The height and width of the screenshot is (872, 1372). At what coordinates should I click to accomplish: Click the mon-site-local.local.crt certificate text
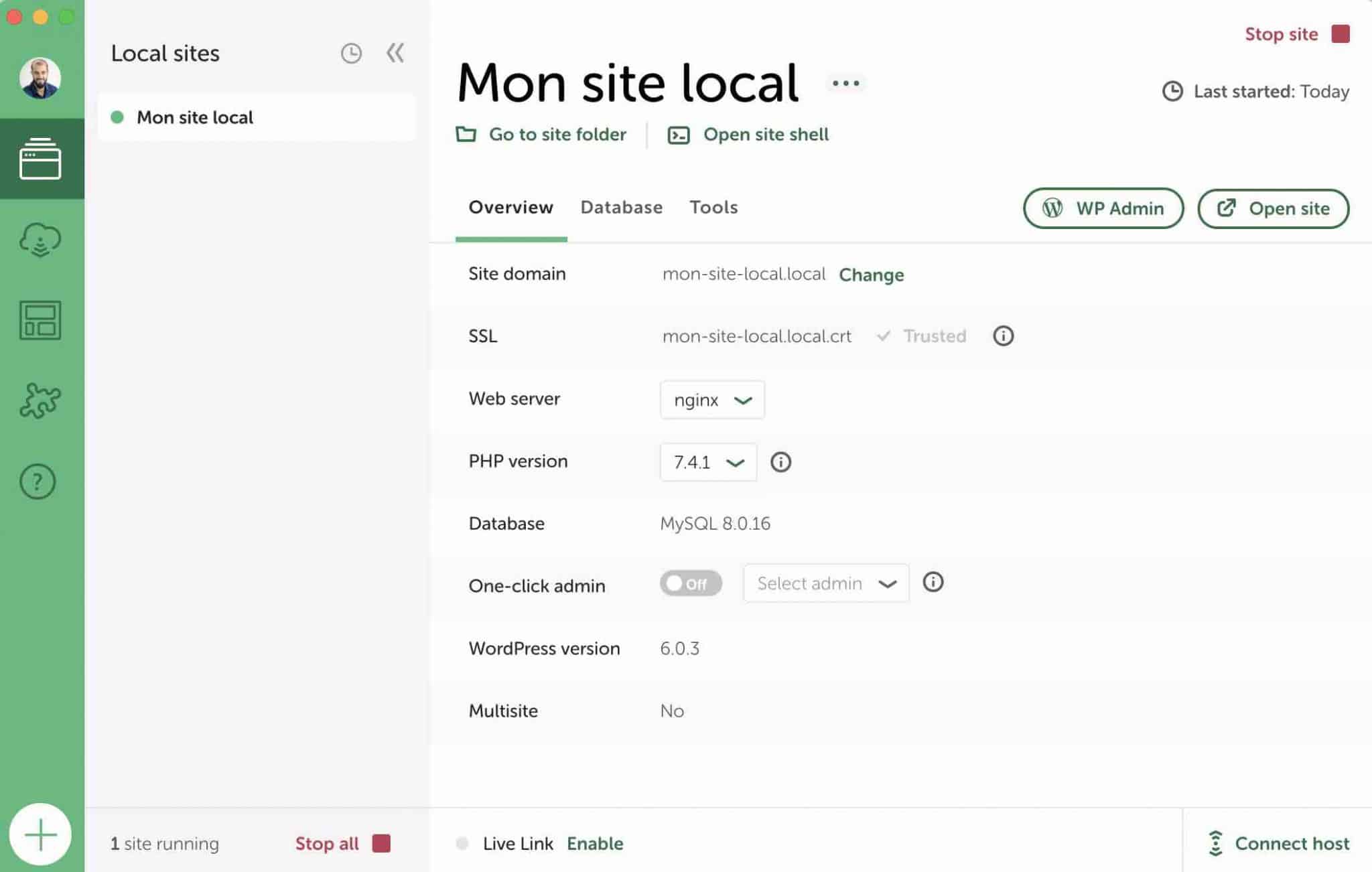pyautogui.click(x=757, y=336)
